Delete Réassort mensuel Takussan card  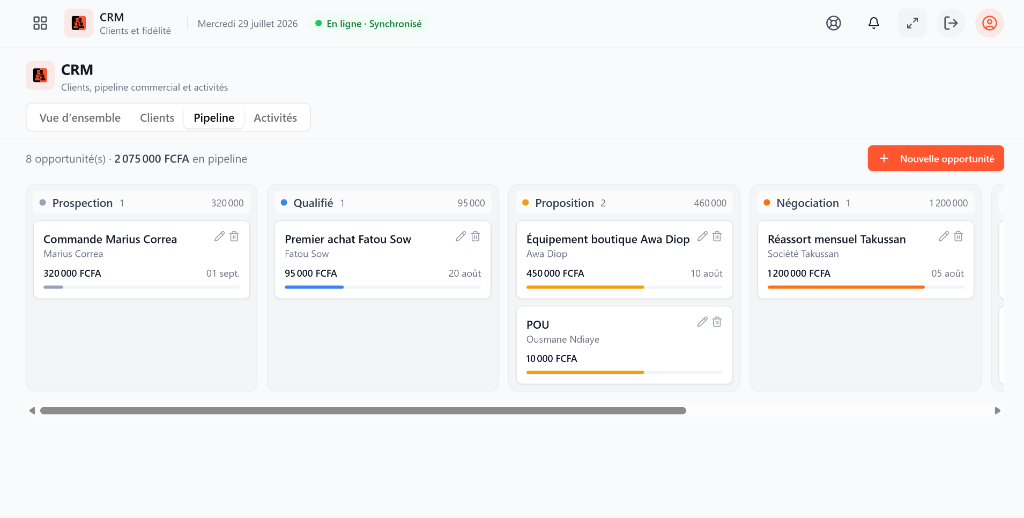coord(958,236)
